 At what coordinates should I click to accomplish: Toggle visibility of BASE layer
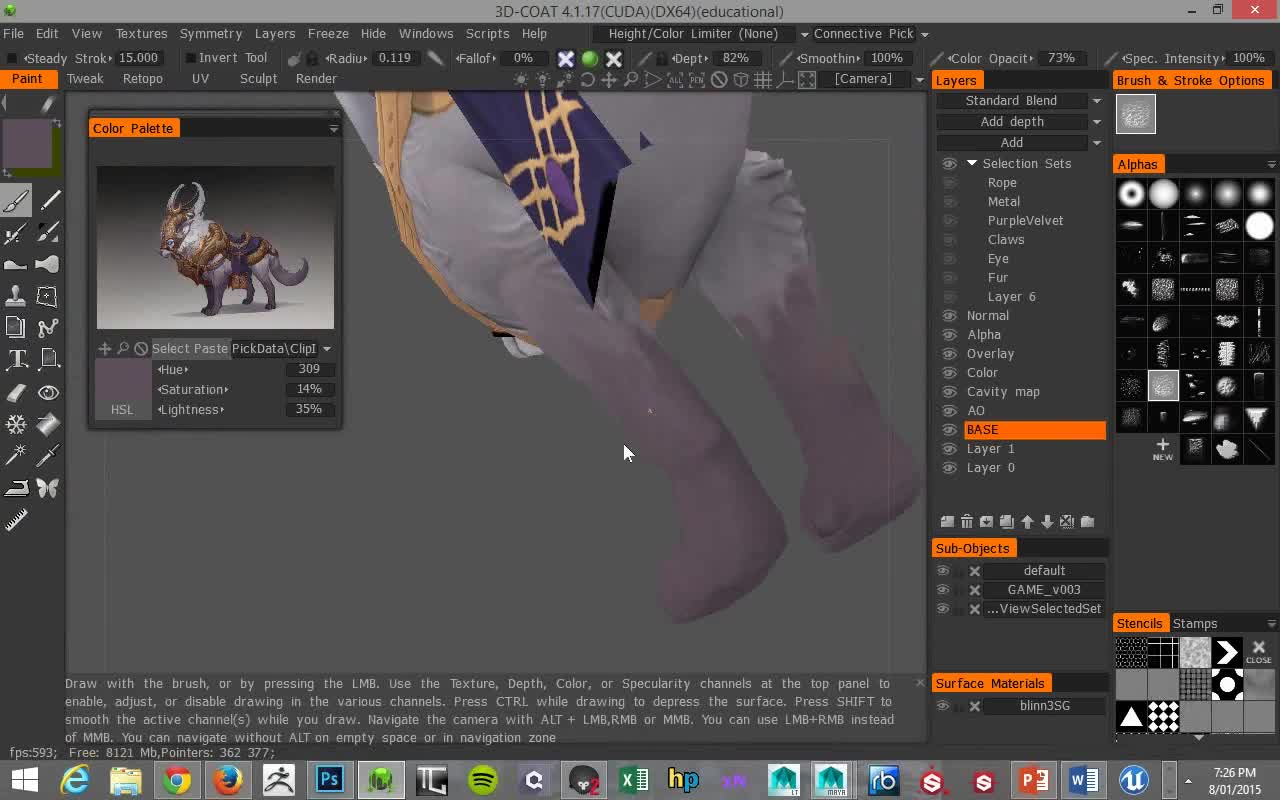pyautogui.click(x=949, y=430)
